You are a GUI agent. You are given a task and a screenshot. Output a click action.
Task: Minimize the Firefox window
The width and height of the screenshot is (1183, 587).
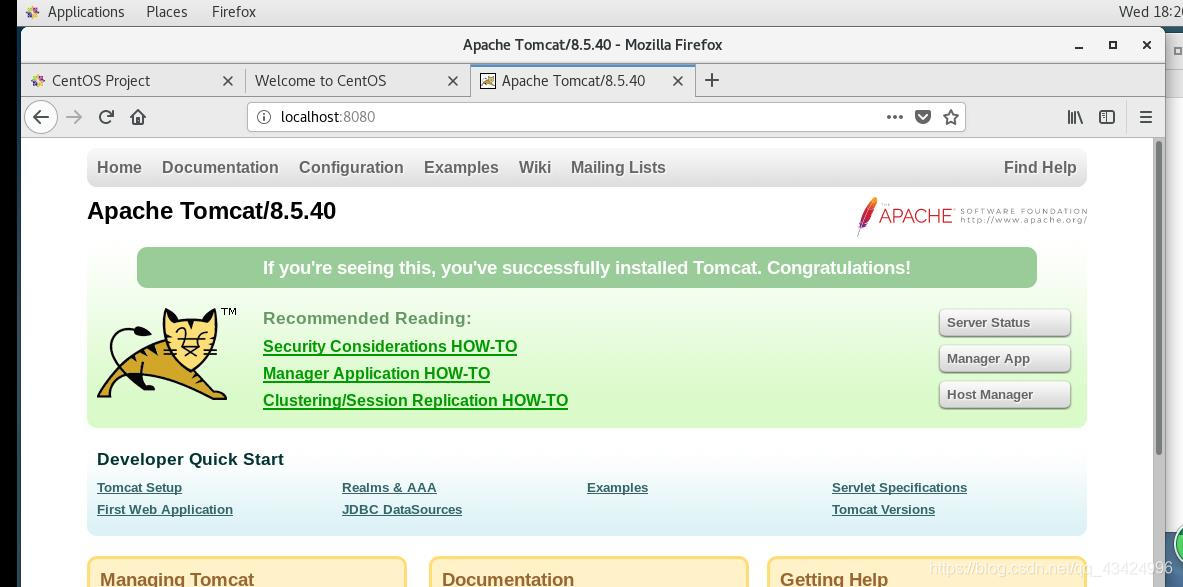click(1079, 45)
